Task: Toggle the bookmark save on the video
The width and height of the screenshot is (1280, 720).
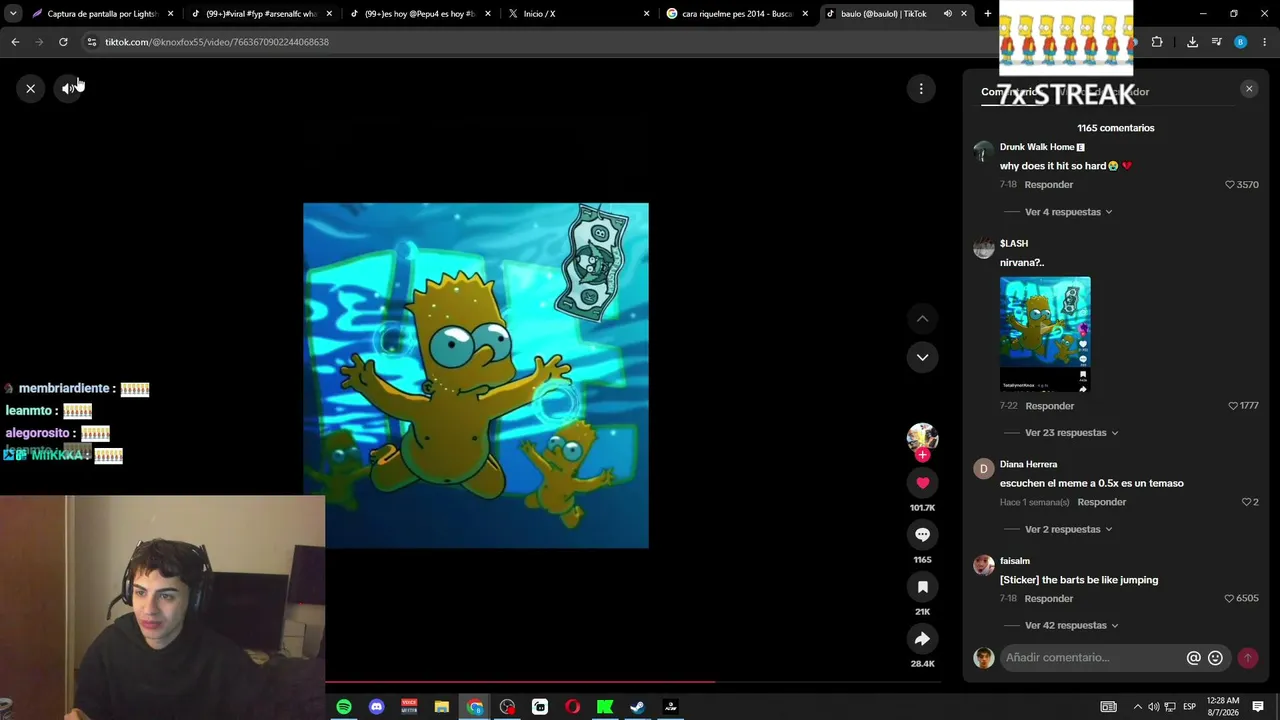Action: (x=922, y=587)
